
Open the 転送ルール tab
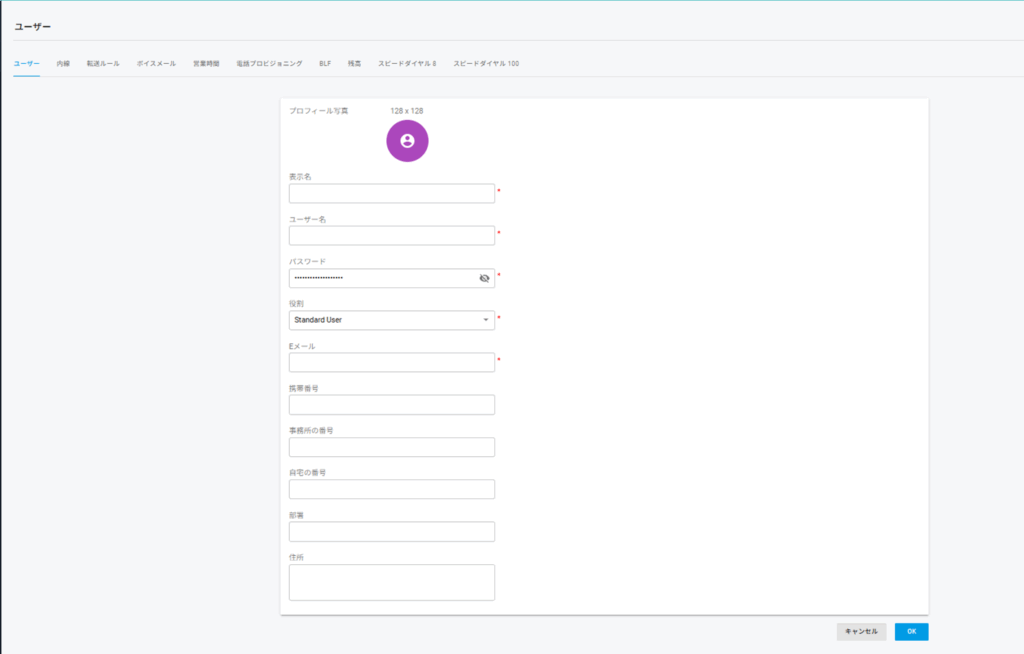pos(103,64)
